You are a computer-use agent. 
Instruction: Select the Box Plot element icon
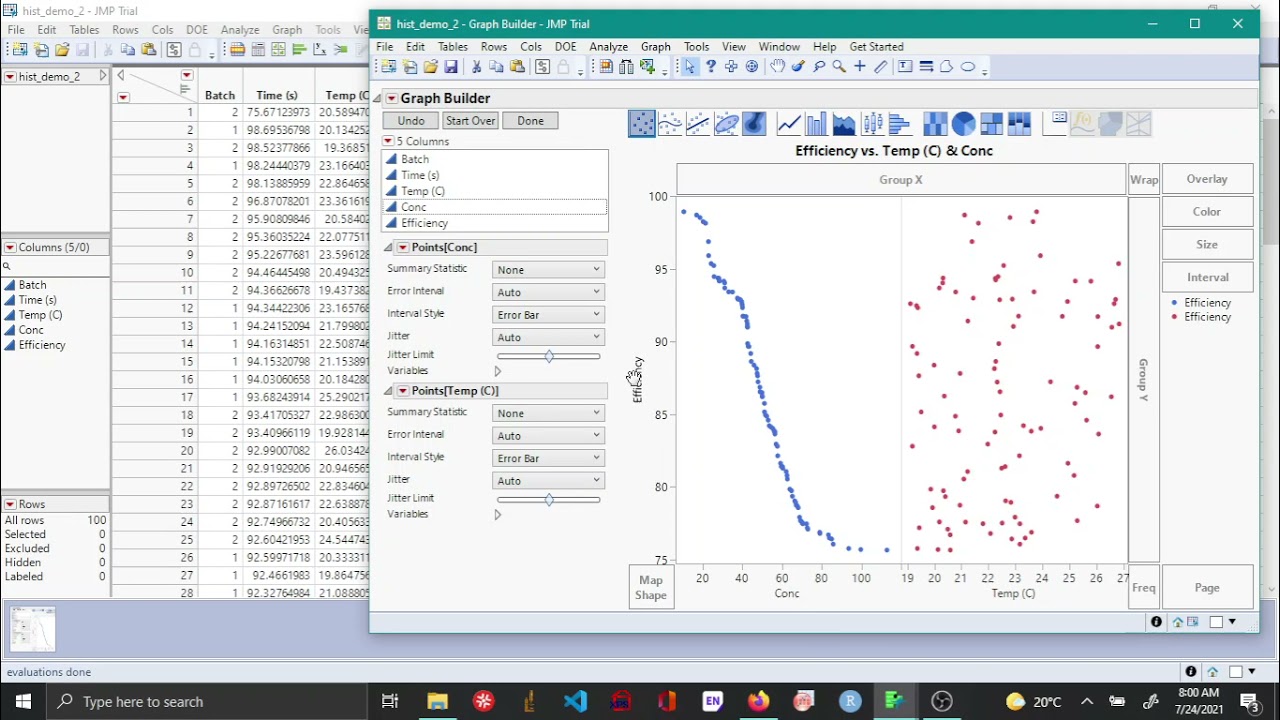(x=872, y=124)
